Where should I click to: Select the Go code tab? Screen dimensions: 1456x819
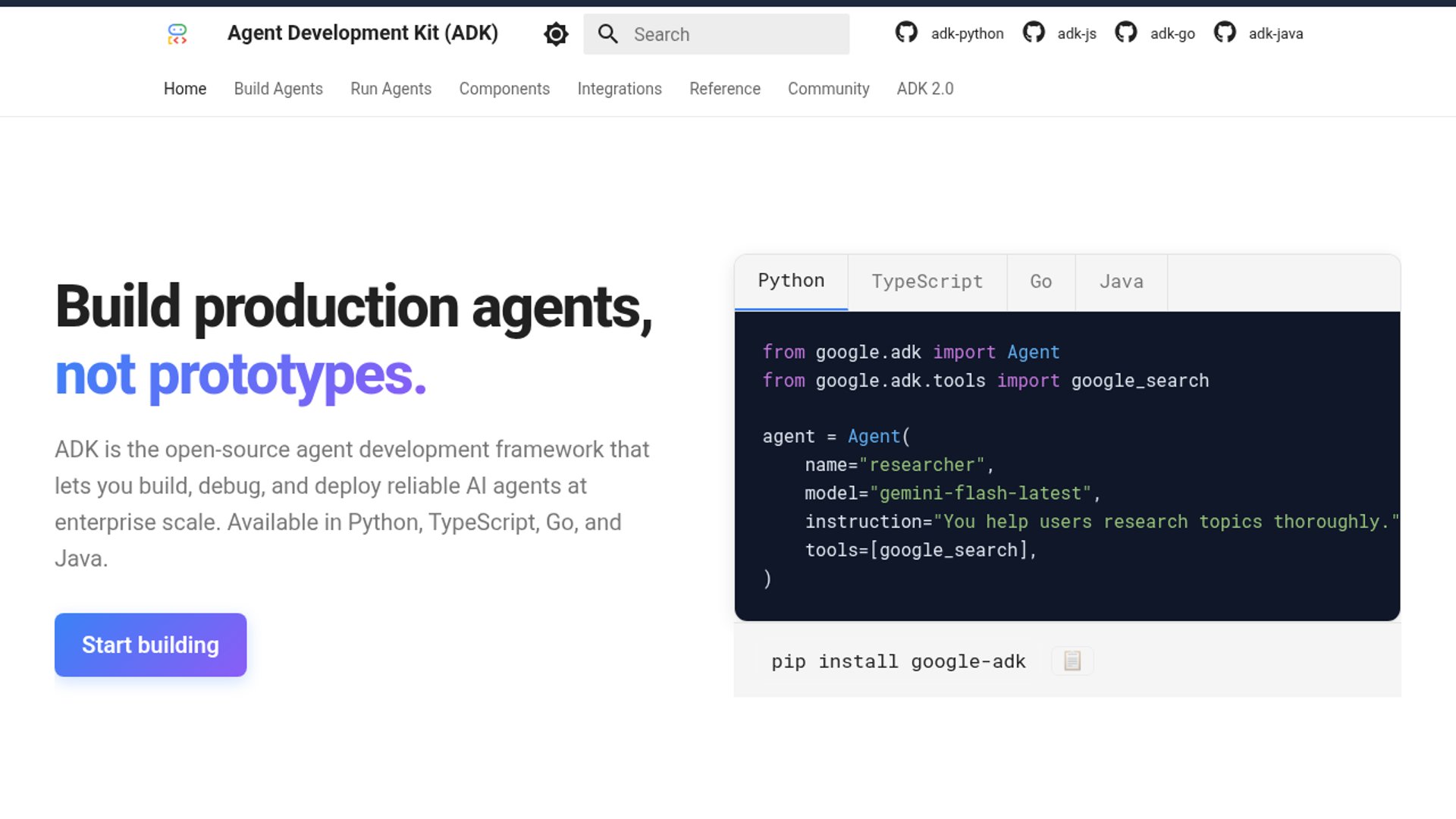click(x=1040, y=282)
